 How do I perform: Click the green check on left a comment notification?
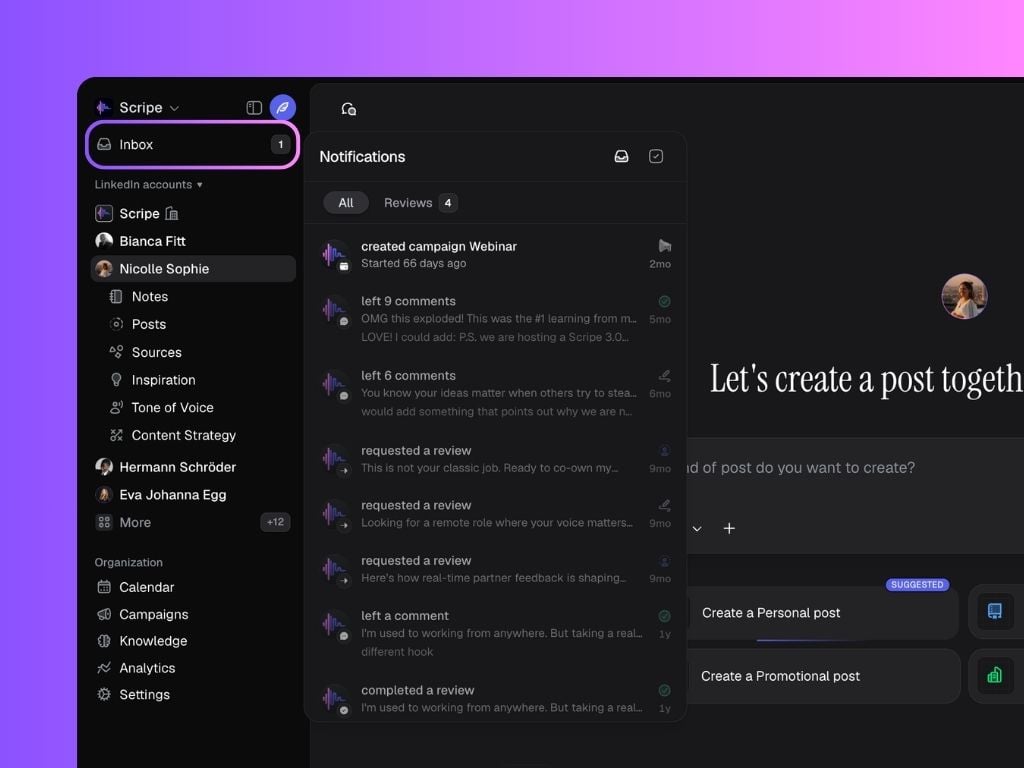point(665,616)
